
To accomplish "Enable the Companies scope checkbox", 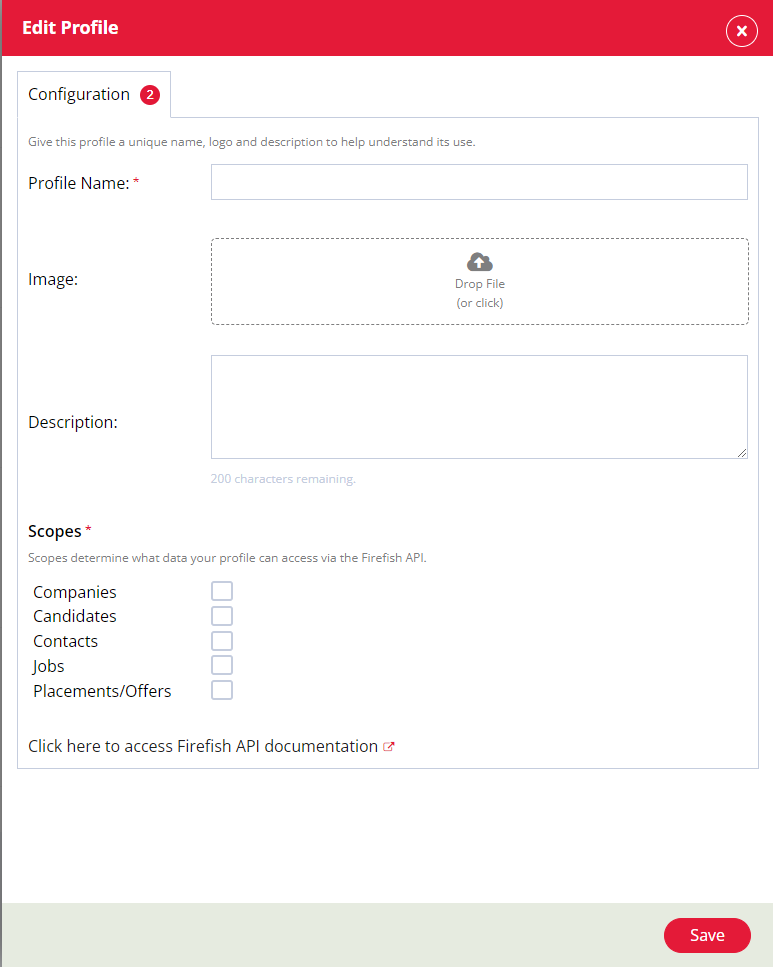I will [x=221, y=591].
